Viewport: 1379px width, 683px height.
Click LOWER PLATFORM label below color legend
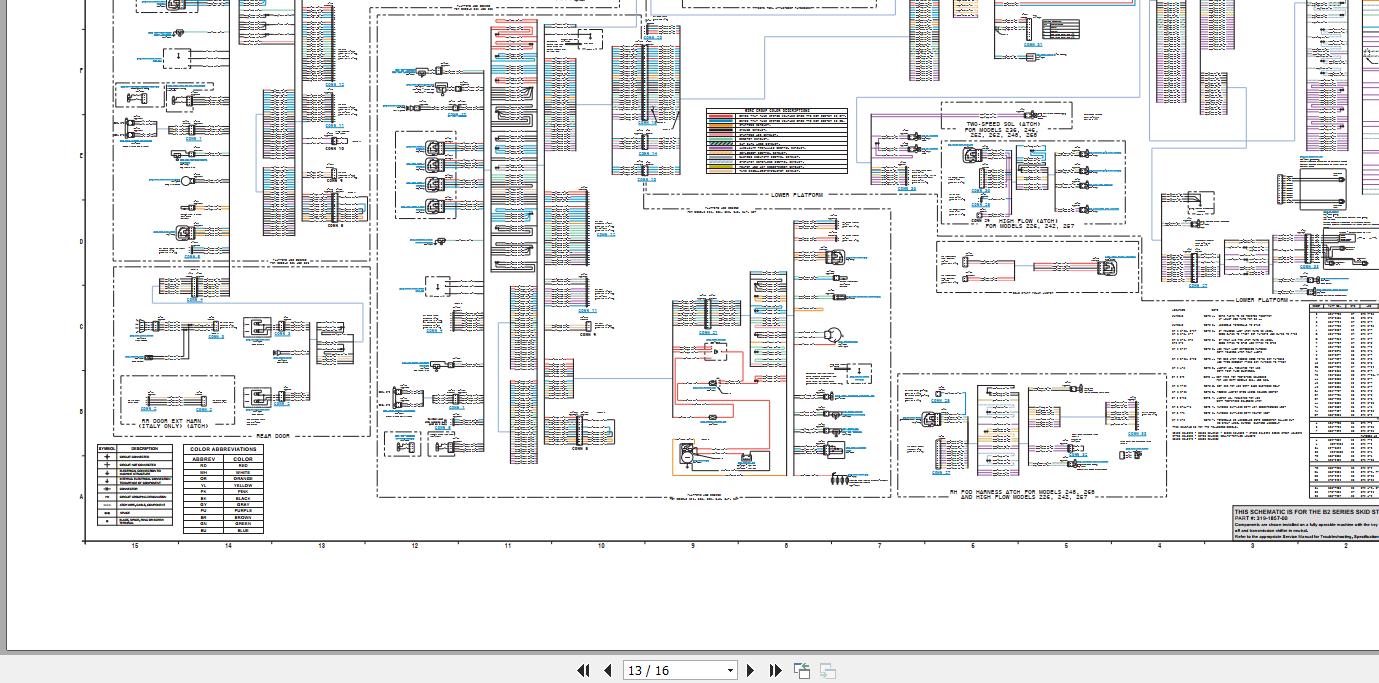797,195
